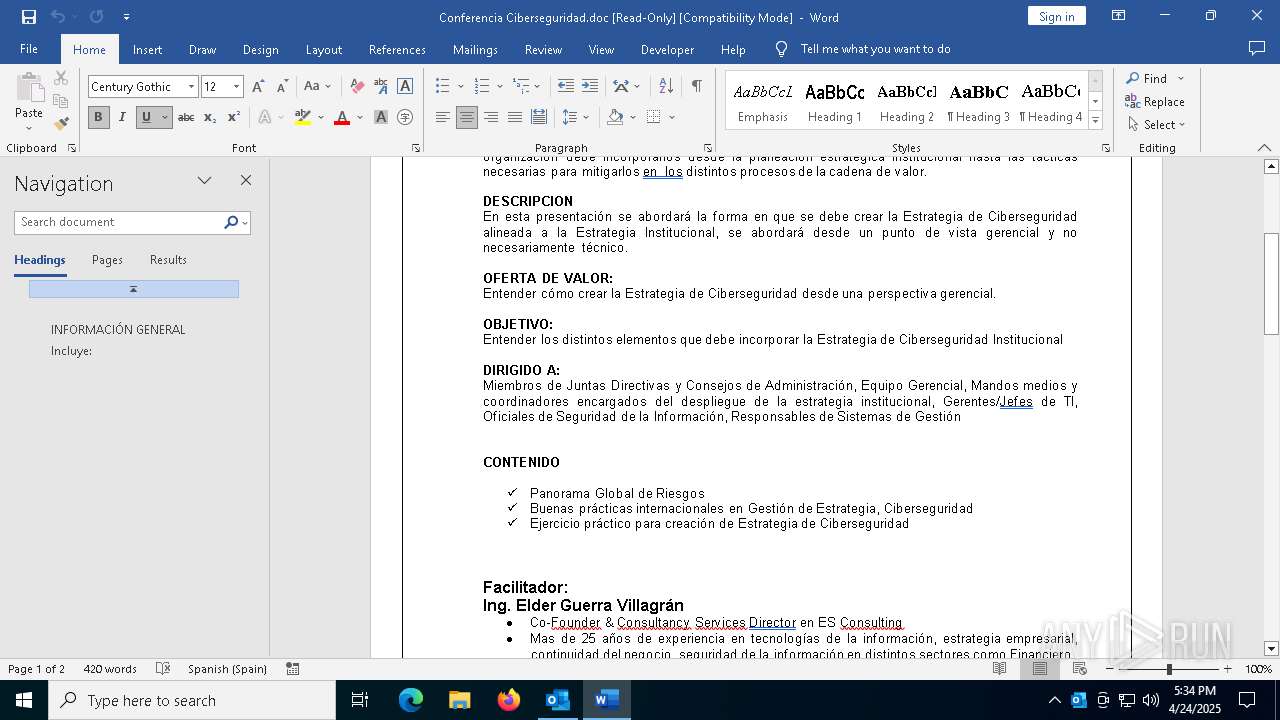Apply the red font color swatch
Viewport: 1280px width, 720px height.
tap(342, 117)
